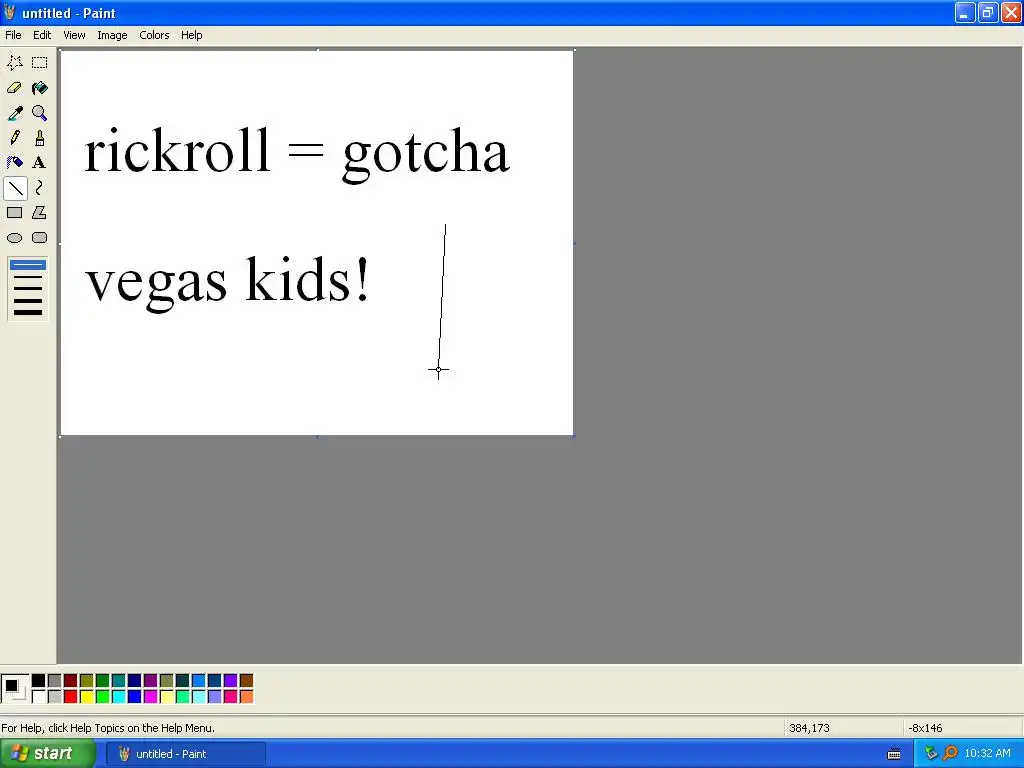Screen dimensions: 1024x768
Task: Click the 'For Help, click Help Topics' status text
Action: point(108,728)
